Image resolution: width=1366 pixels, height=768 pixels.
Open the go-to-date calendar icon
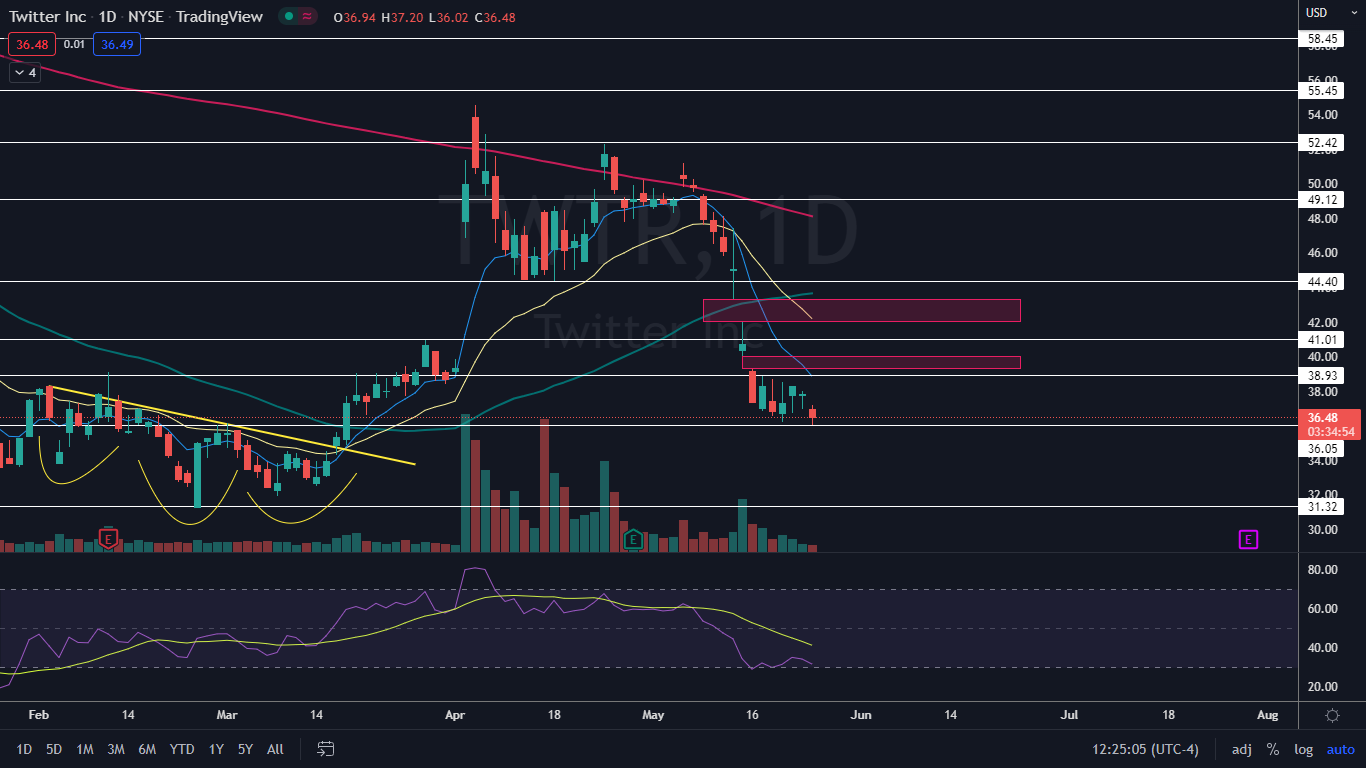pyautogui.click(x=326, y=748)
